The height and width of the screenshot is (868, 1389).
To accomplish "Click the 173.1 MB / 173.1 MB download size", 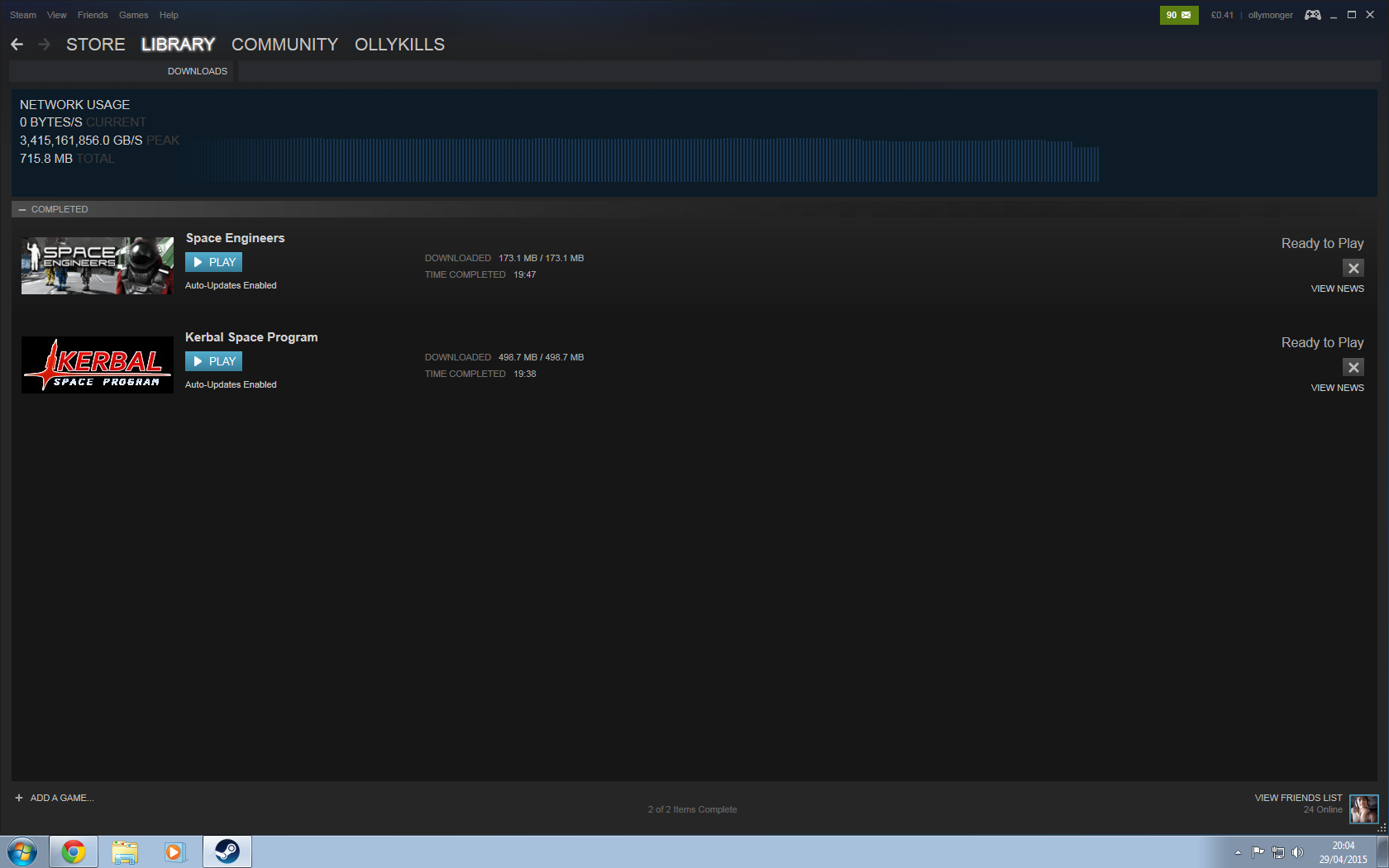I will click(542, 258).
